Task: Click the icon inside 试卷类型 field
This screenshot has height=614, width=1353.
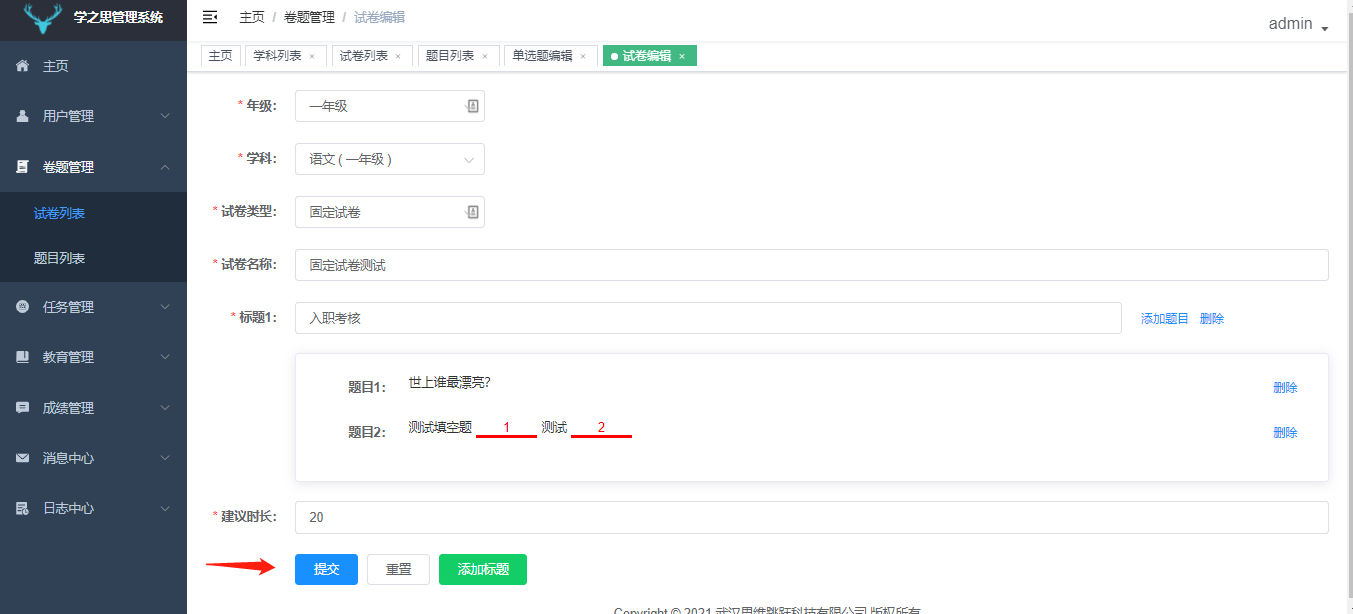Action: point(472,212)
